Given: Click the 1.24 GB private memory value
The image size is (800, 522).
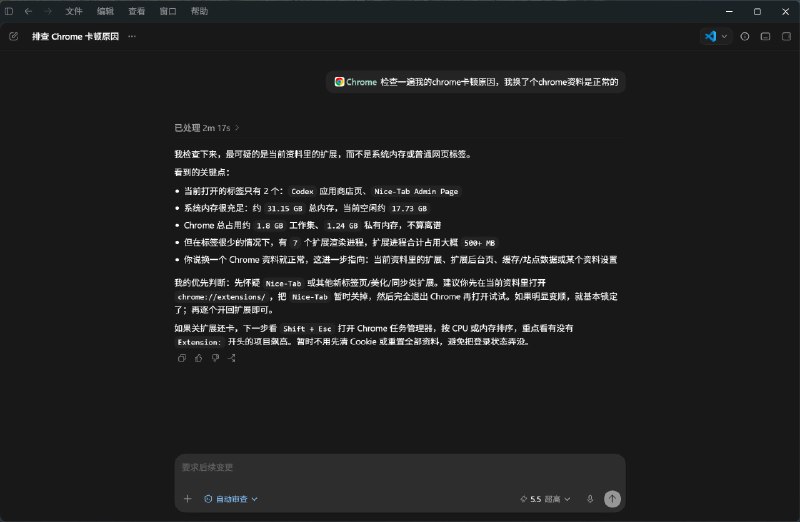Looking at the screenshot, I should 342,226.
